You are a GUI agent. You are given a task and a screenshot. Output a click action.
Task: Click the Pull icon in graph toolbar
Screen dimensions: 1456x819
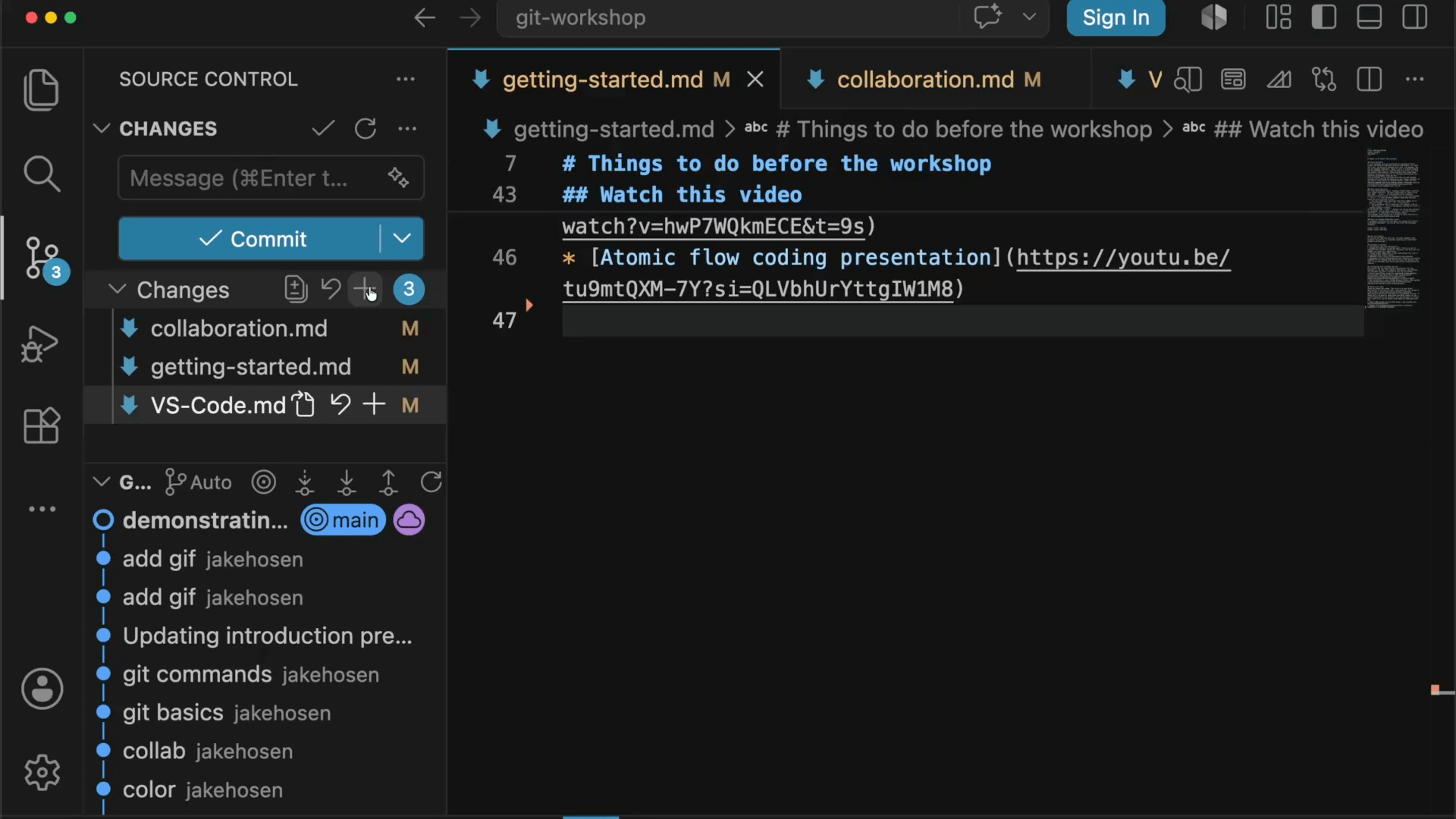pyautogui.click(x=347, y=482)
